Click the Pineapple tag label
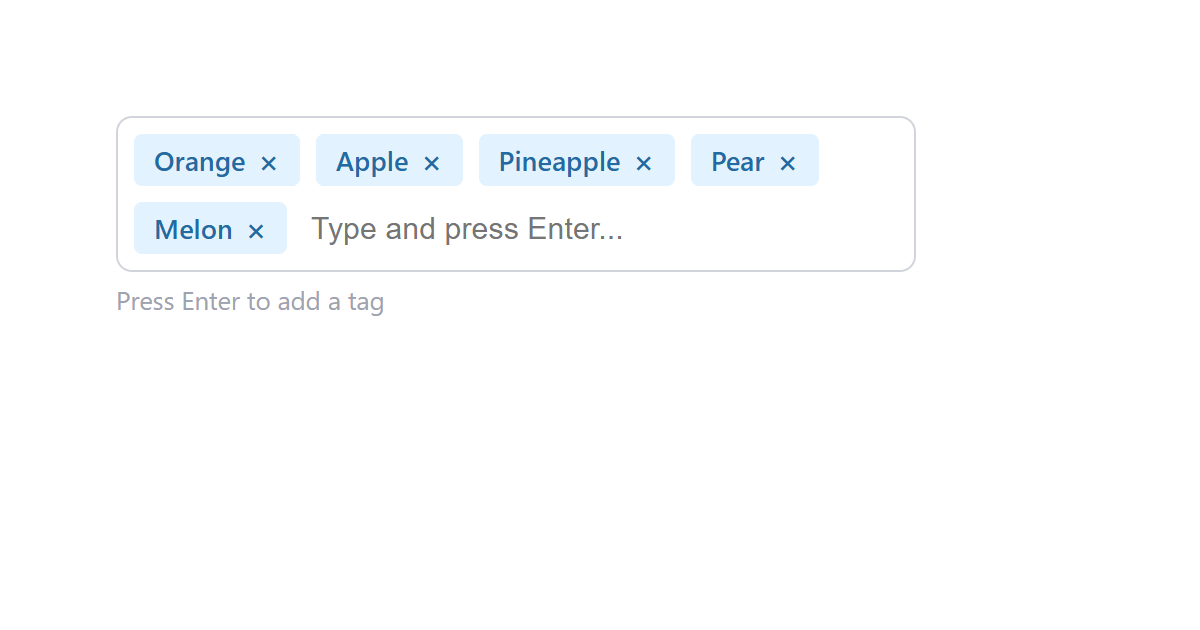 click(559, 161)
